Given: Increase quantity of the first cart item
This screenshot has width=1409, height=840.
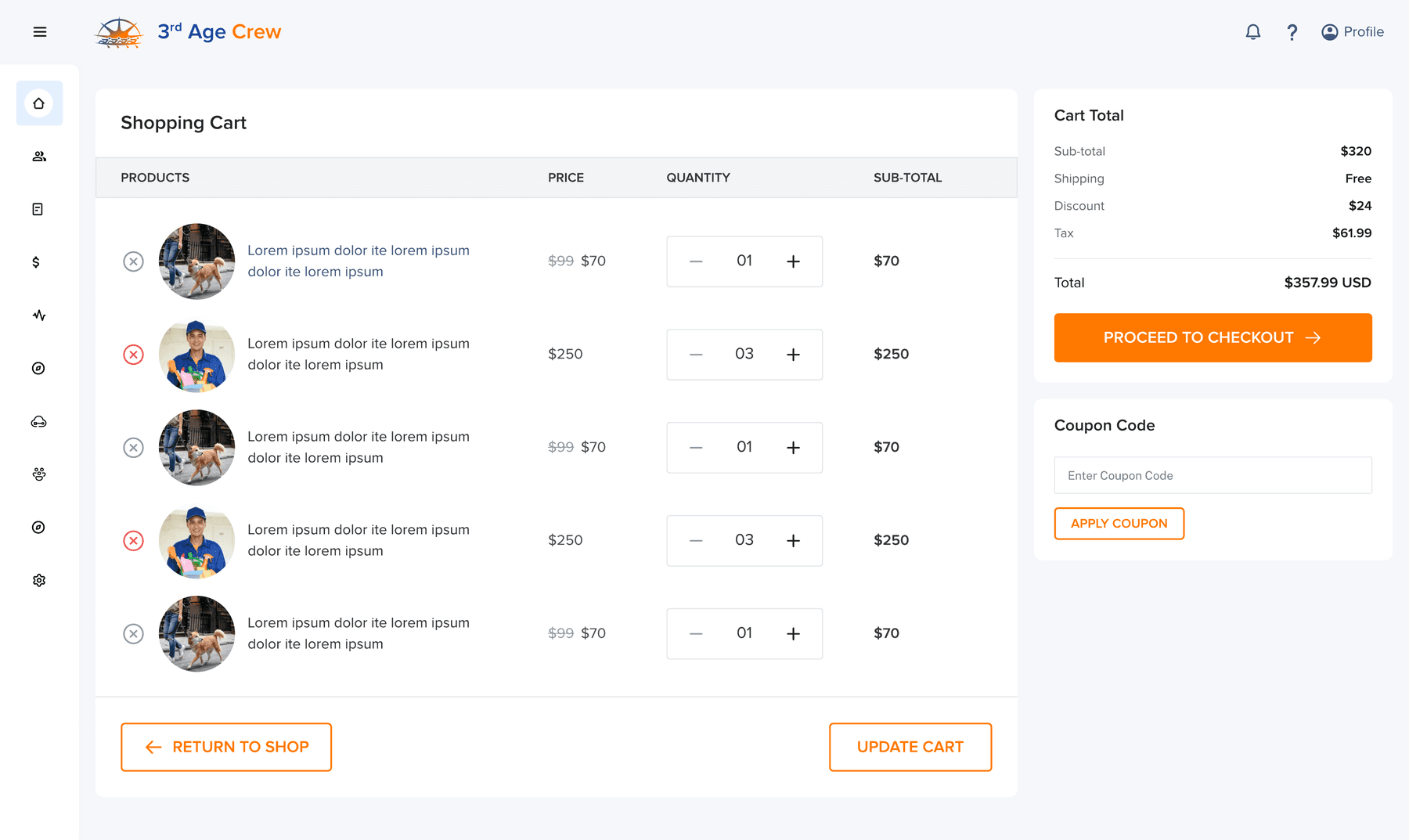Looking at the screenshot, I should (793, 261).
